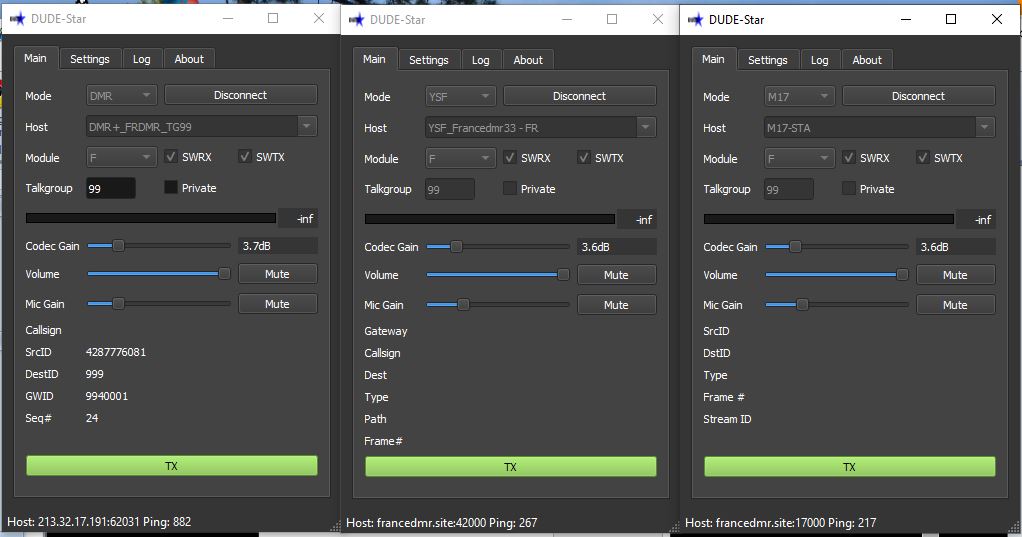Toggle SWRX checkbox in the YSF window
Image resolution: width=1022 pixels, height=537 pixels.
tap(510, 158)
